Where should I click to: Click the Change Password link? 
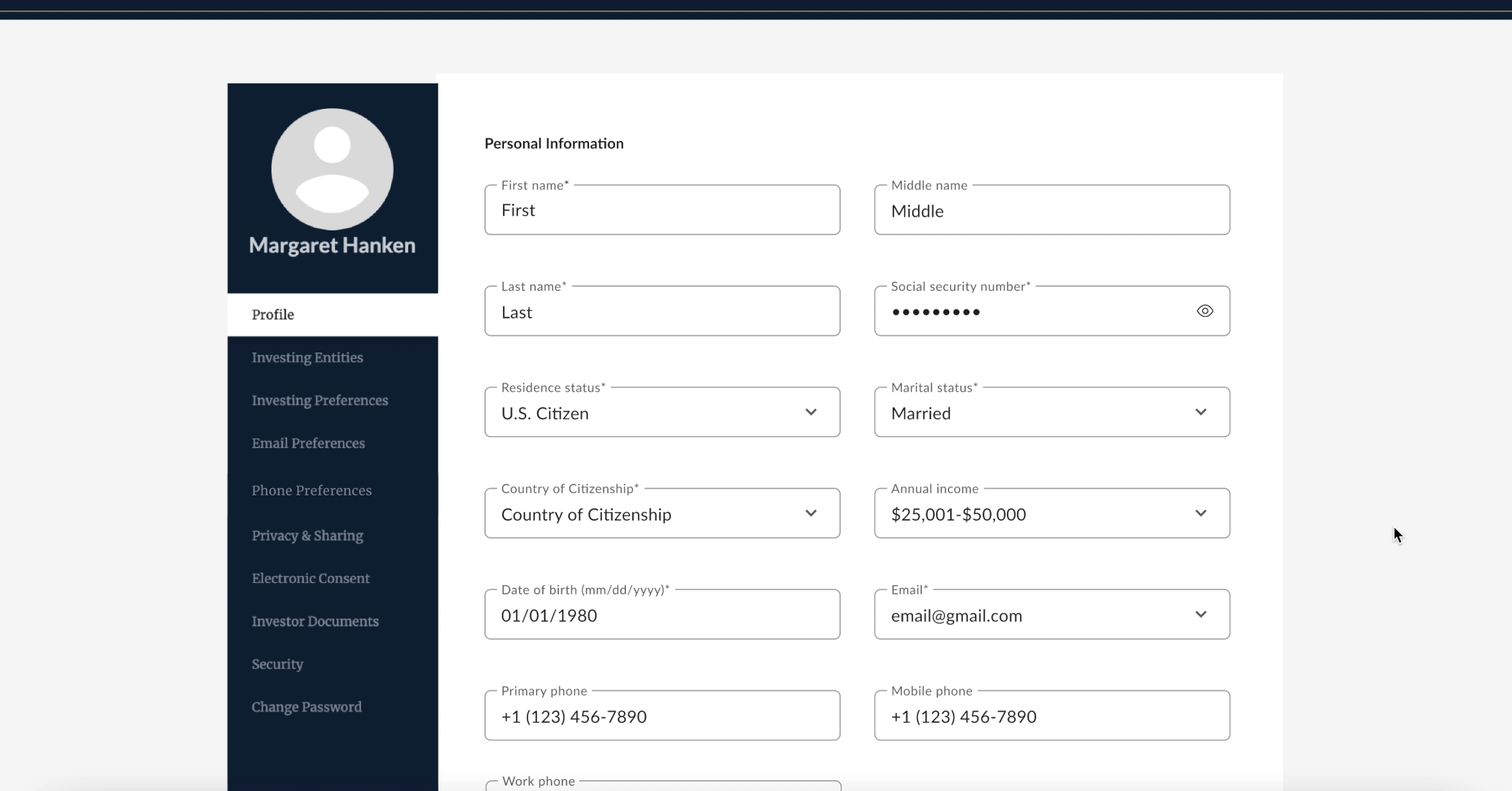(306, 707)
